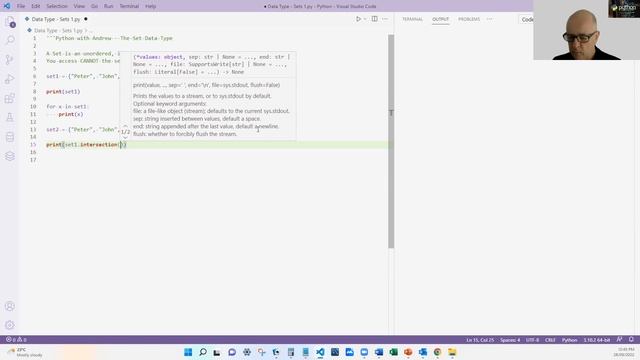Viewport: 640px width, 360px height.
Task: Select the Data Type - Sets 1.py editor tab
Action: coord(56,19)
